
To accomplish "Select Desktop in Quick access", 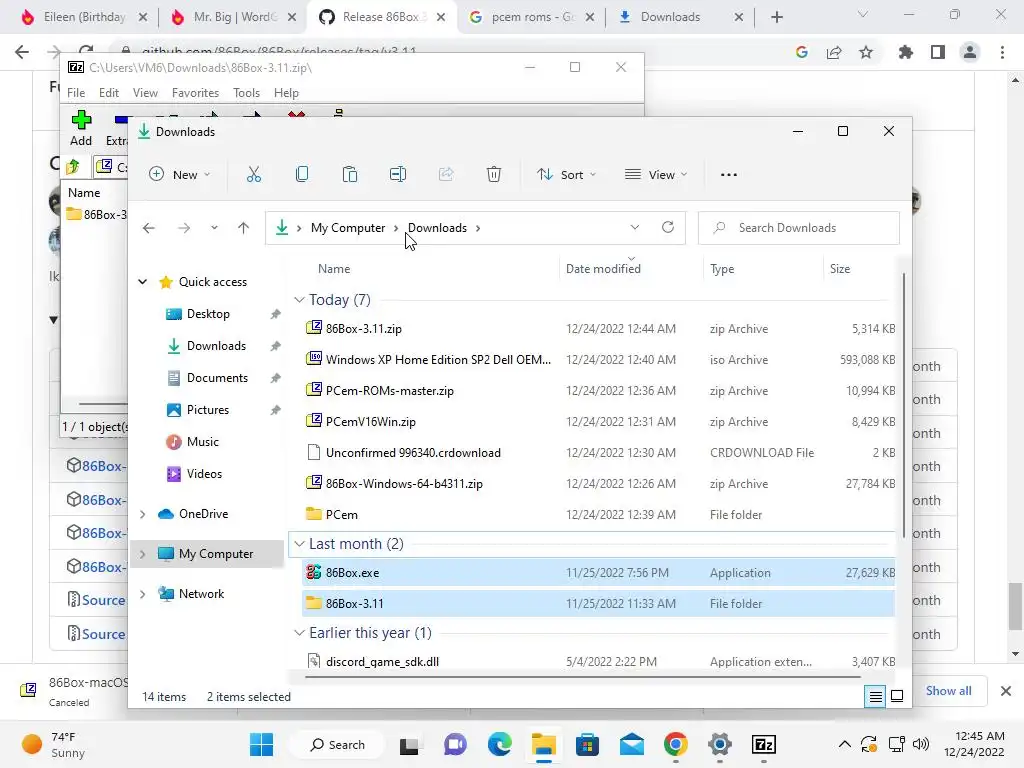I will 208,314.
